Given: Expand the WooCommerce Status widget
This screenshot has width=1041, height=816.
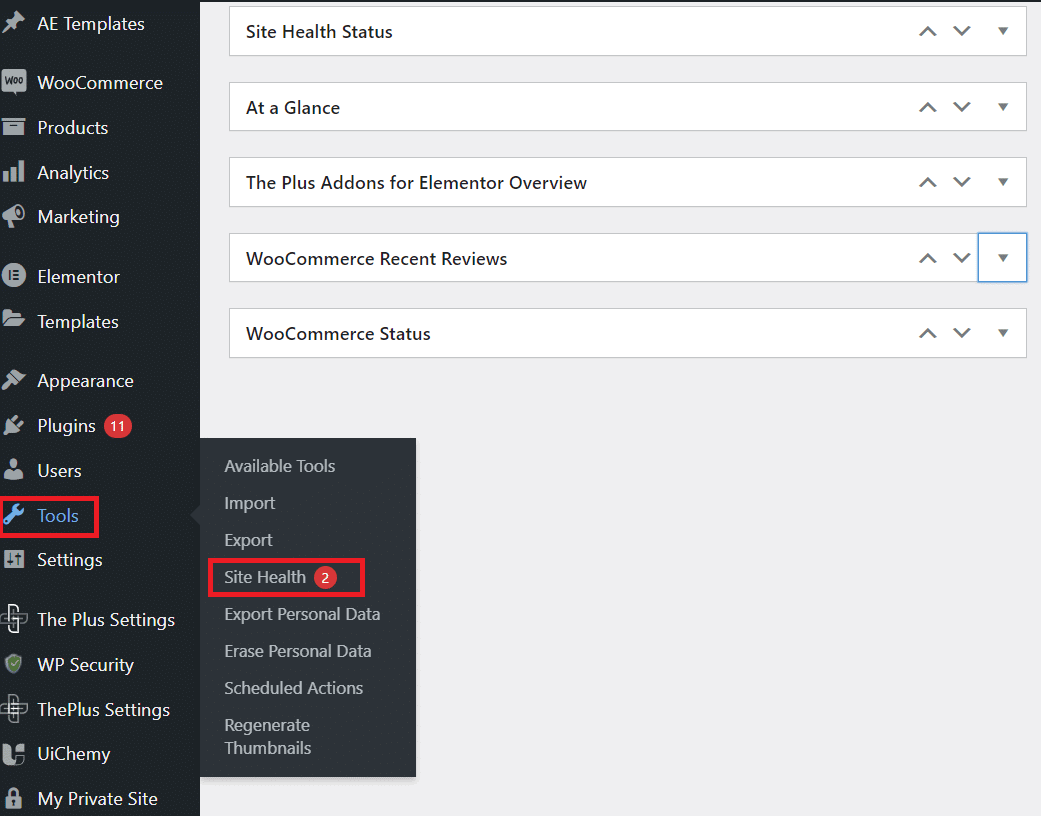Looking at the screenshot, I should (1002, 332).
